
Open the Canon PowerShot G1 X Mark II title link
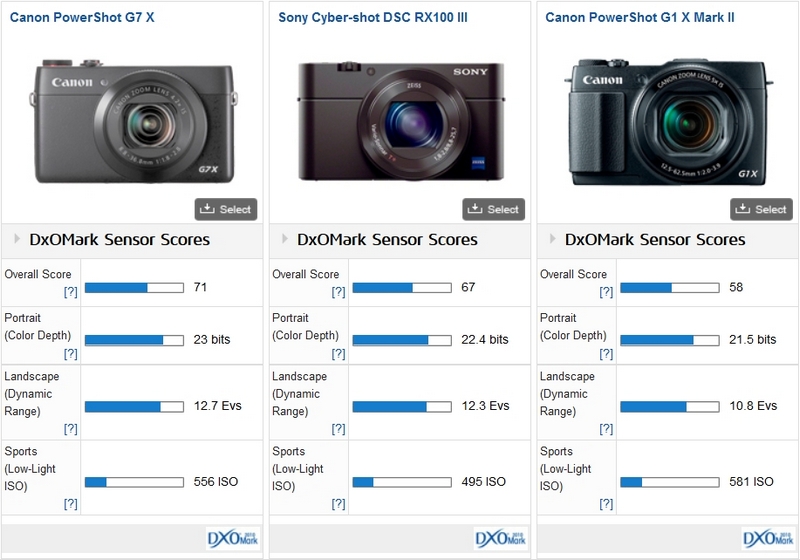coord(640,17)
